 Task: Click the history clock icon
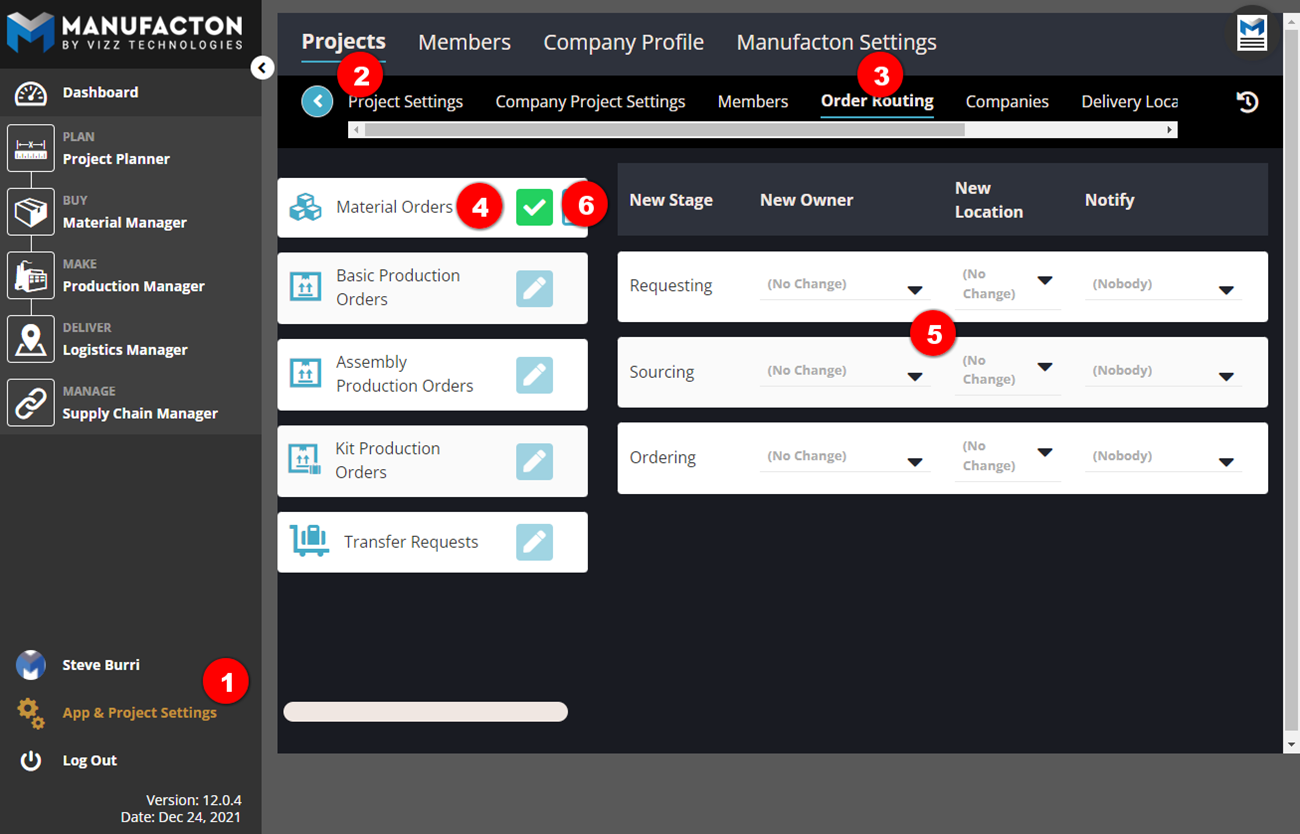coord(1247,102)
